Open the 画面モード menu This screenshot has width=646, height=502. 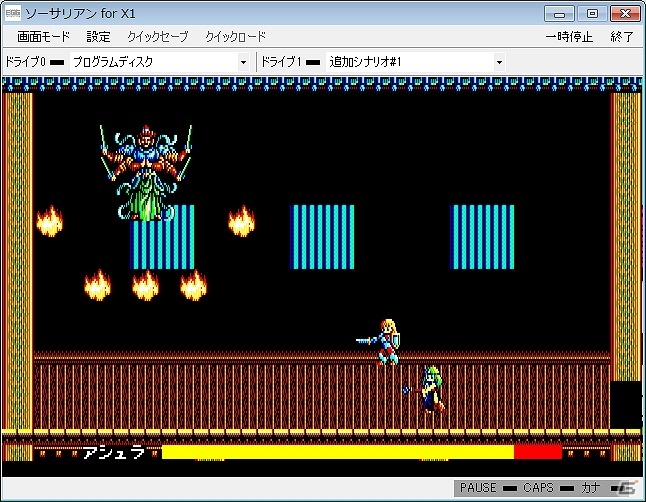pyautogui.click(x=43, y=37)
